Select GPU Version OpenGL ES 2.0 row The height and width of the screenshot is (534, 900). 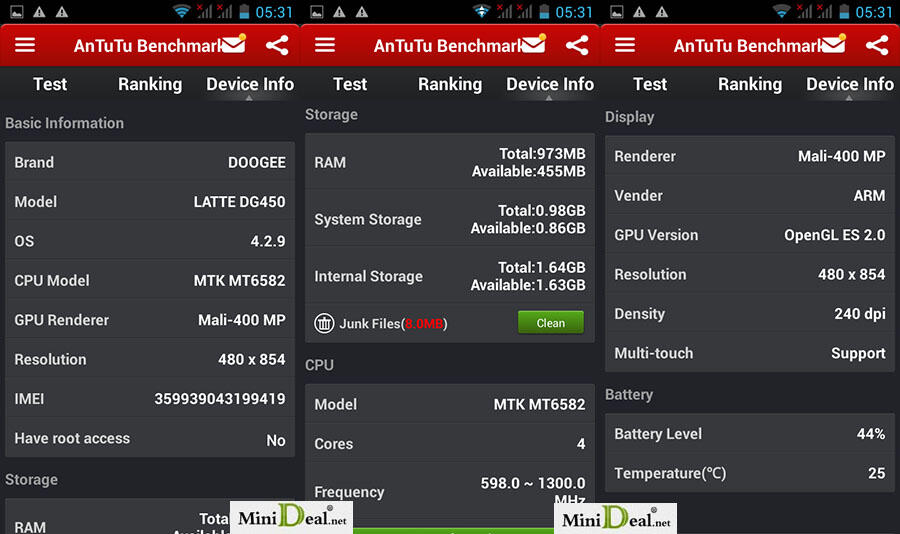750,235
